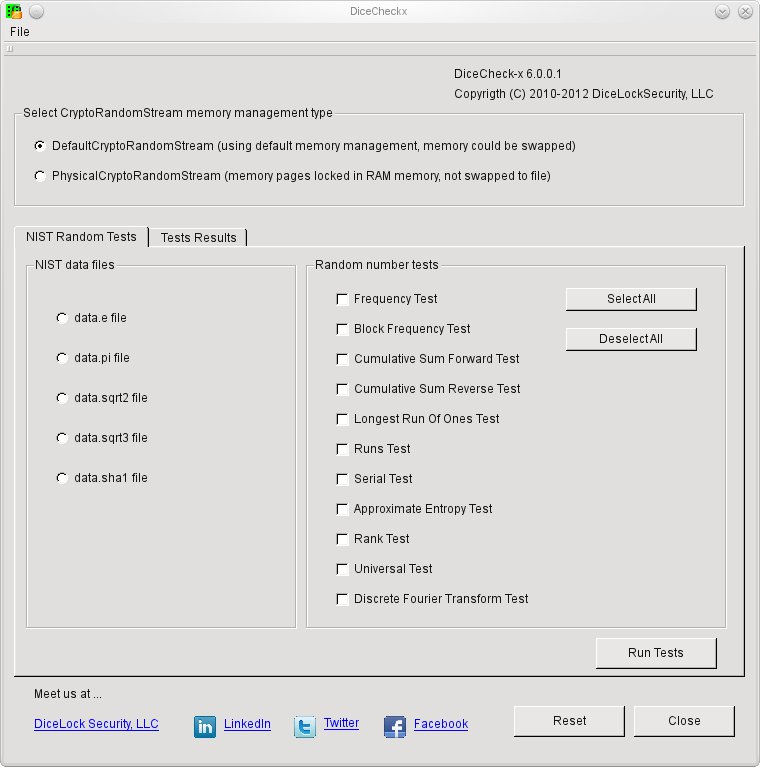Click the LinkedIn logo icon

pyautogui.click(x=205, y=726)
